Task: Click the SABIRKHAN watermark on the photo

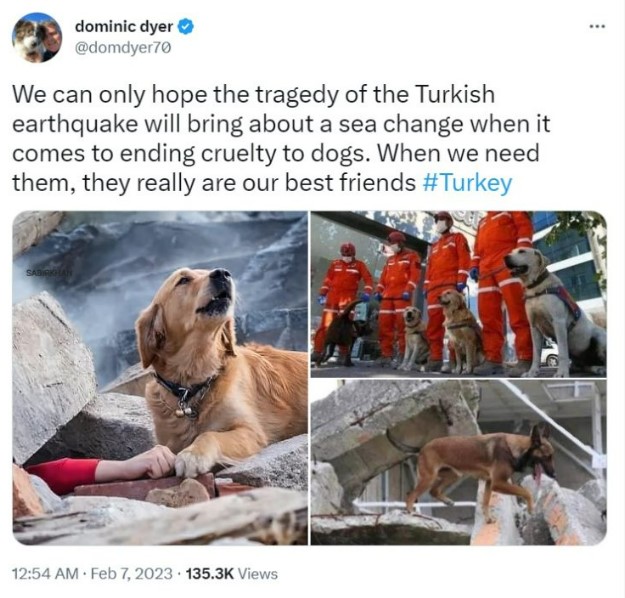Action: 49,273
